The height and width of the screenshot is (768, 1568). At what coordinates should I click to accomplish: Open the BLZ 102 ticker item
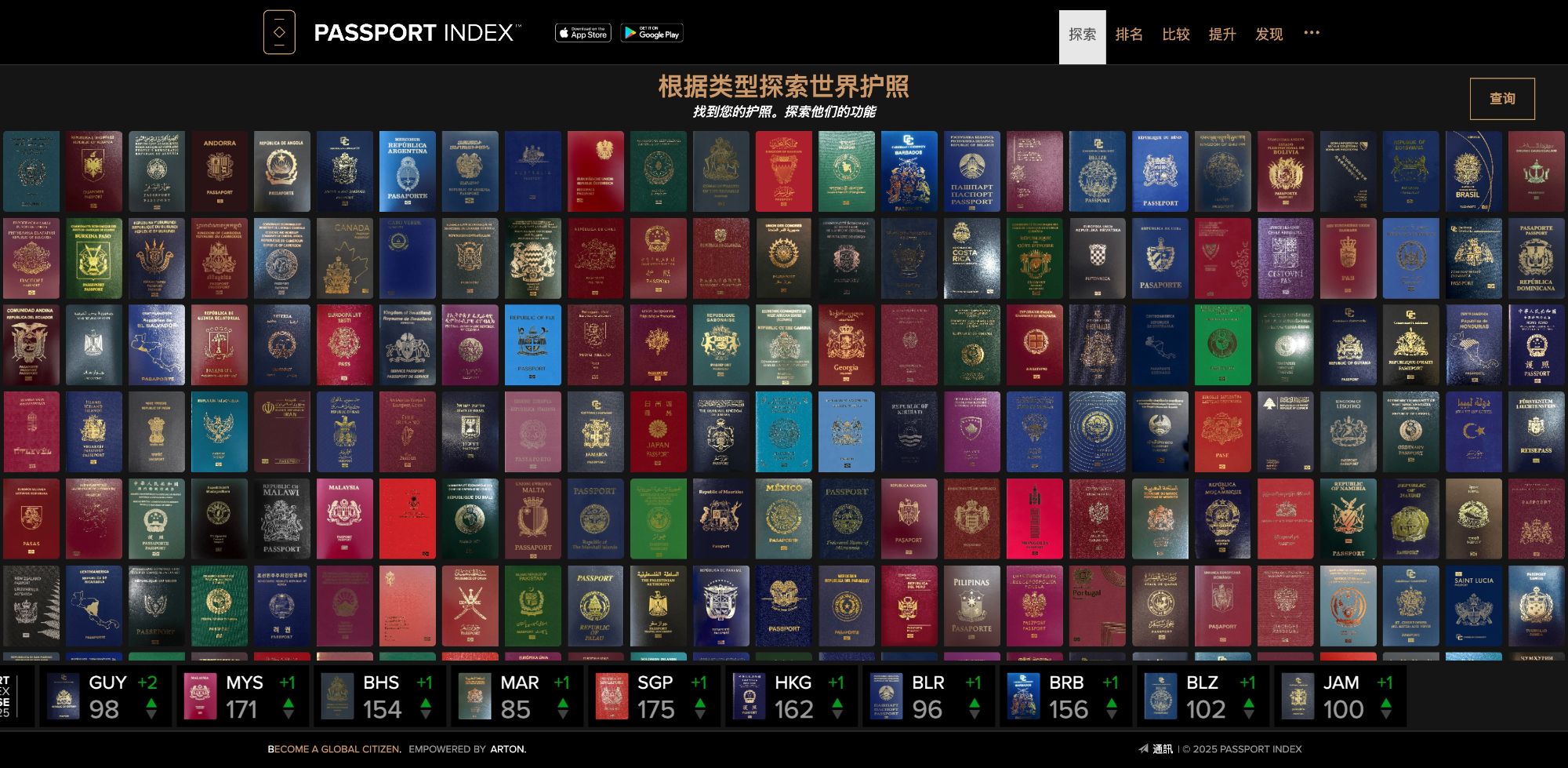1203,696
